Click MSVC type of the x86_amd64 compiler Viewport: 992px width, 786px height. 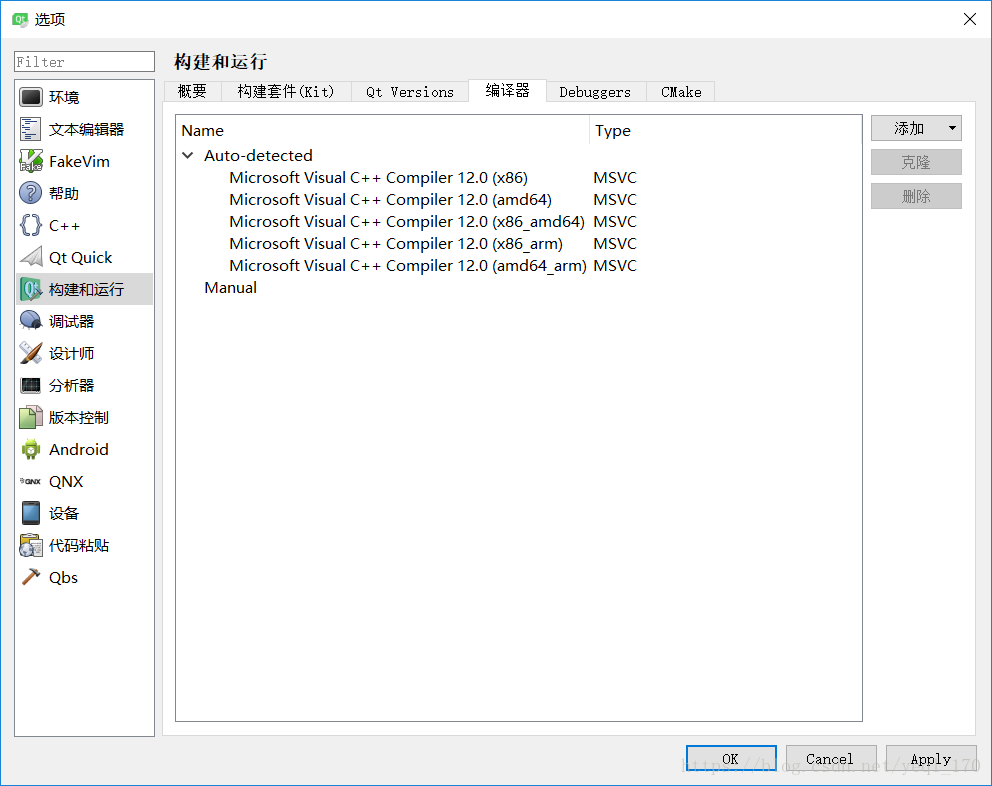click(x=615, y=221)
